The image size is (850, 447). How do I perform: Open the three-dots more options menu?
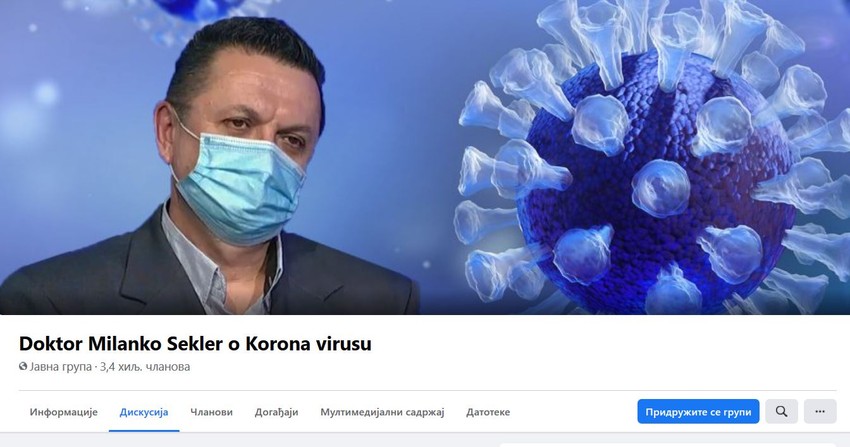pyautogui.click(x=820, y=411)
